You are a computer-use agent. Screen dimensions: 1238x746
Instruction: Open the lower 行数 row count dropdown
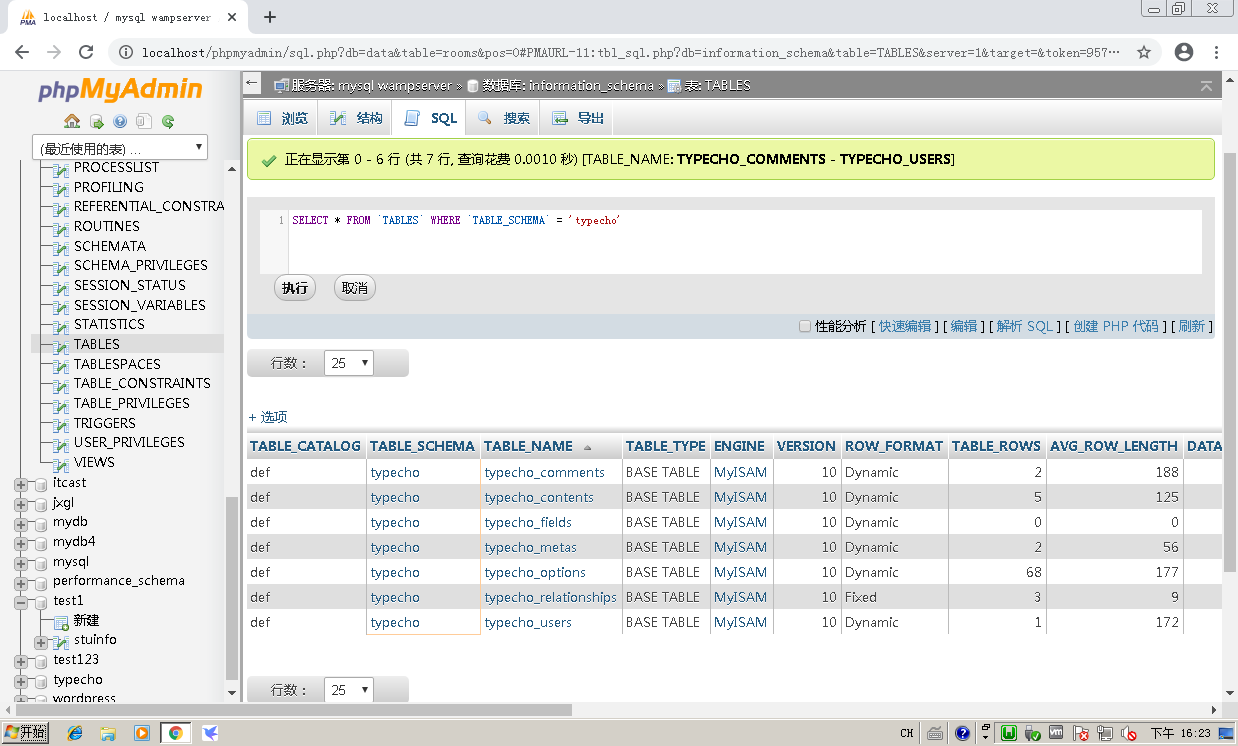click(x=349, y=690)
